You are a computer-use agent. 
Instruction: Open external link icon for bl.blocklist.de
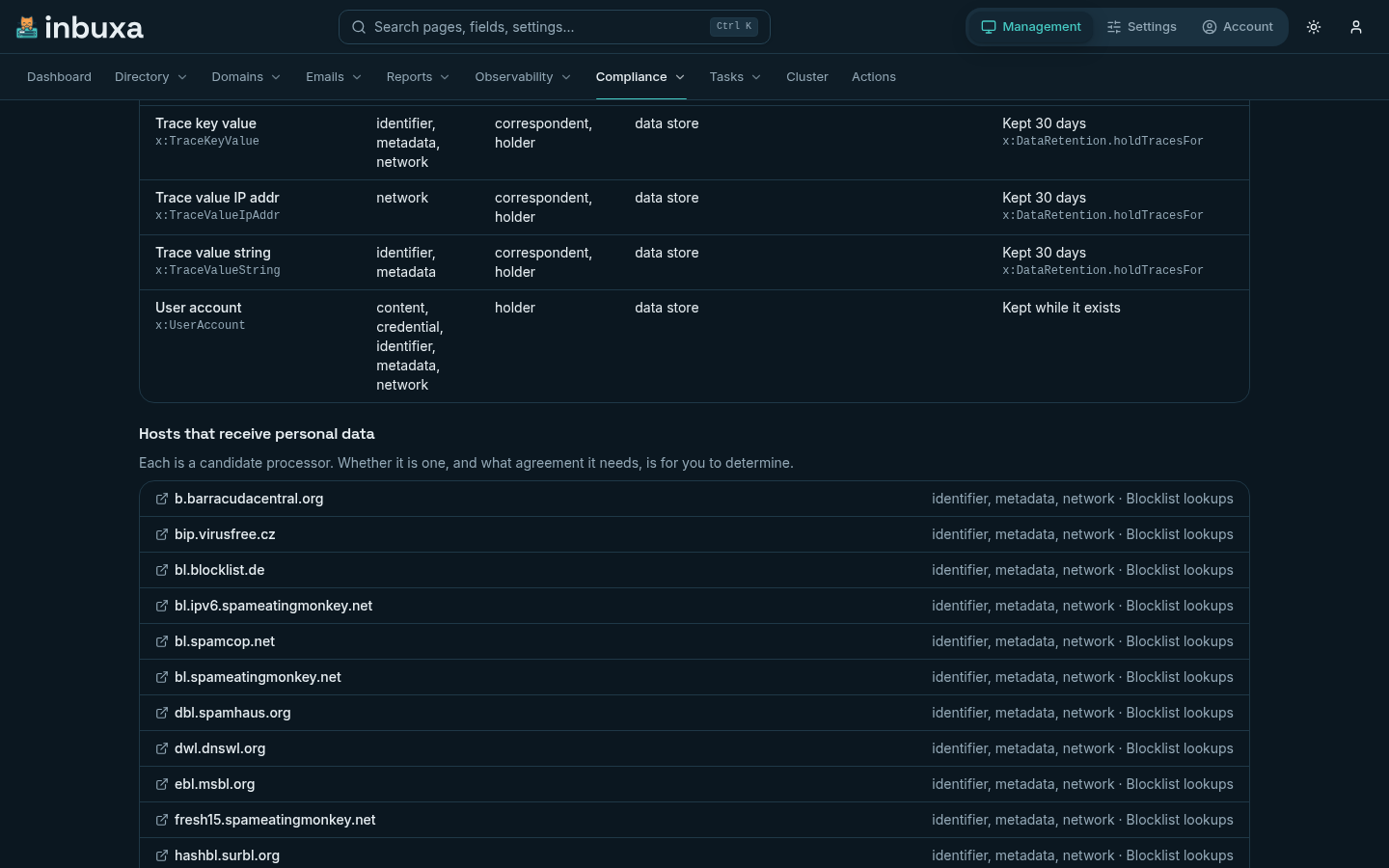[x=162, y=570]
